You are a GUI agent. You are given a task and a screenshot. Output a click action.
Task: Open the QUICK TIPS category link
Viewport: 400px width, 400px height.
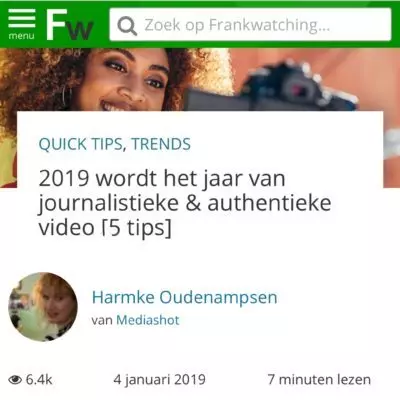[80, 144]
